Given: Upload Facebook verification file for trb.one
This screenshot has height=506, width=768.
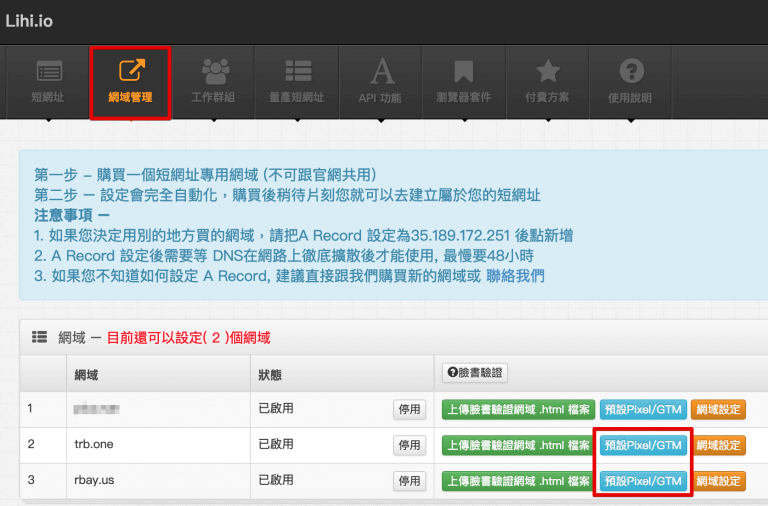Looking at the screenshot, I should tap(518, 445).
